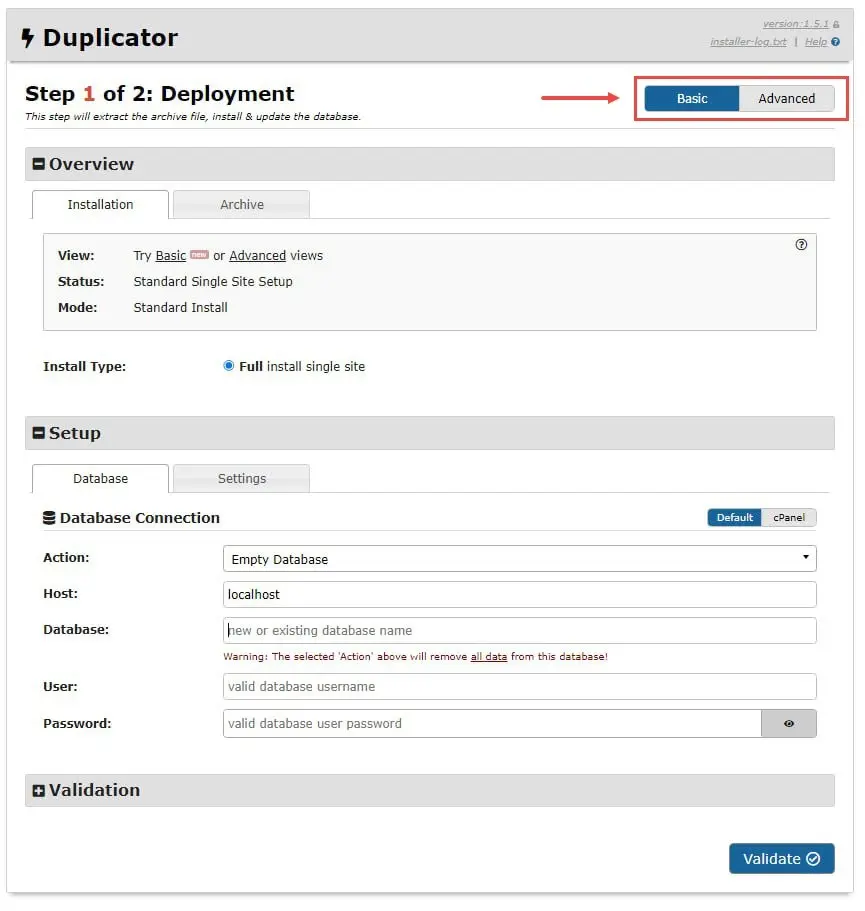
Task: Click the 'new' badge next to Basic
Action: tap(199, 254)
